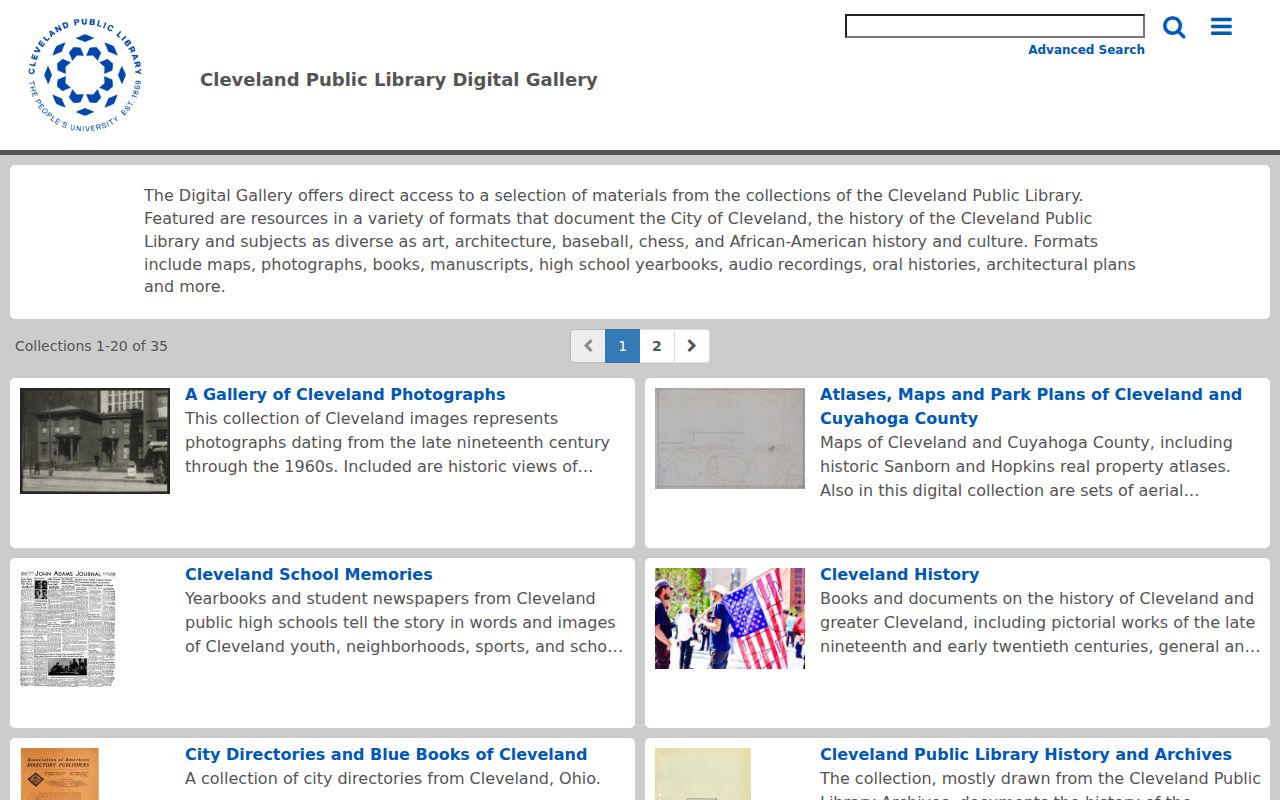Click the Cleveland Public Library logo

(x=85, y=76)
